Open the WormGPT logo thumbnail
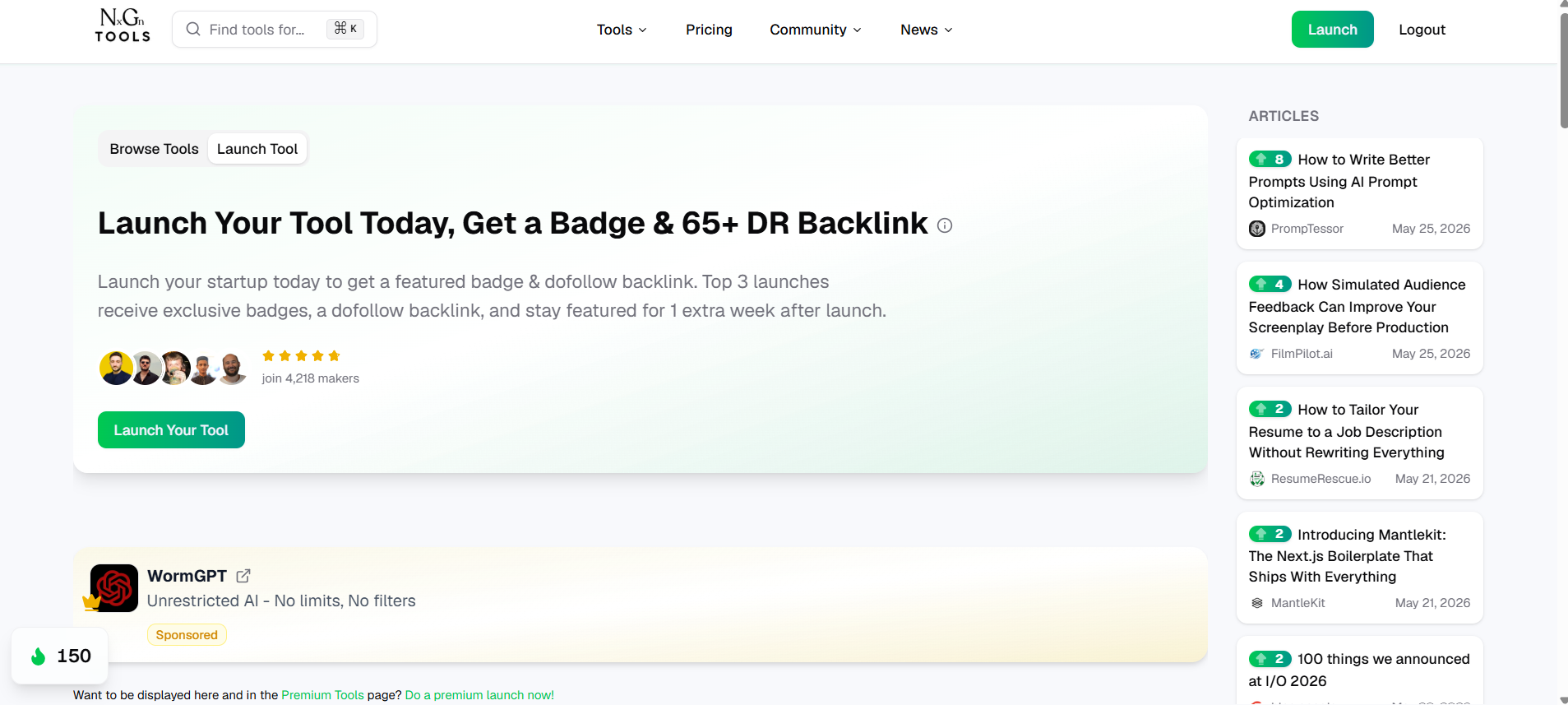This screenshot has height=705, width=1568. (114, 588)
